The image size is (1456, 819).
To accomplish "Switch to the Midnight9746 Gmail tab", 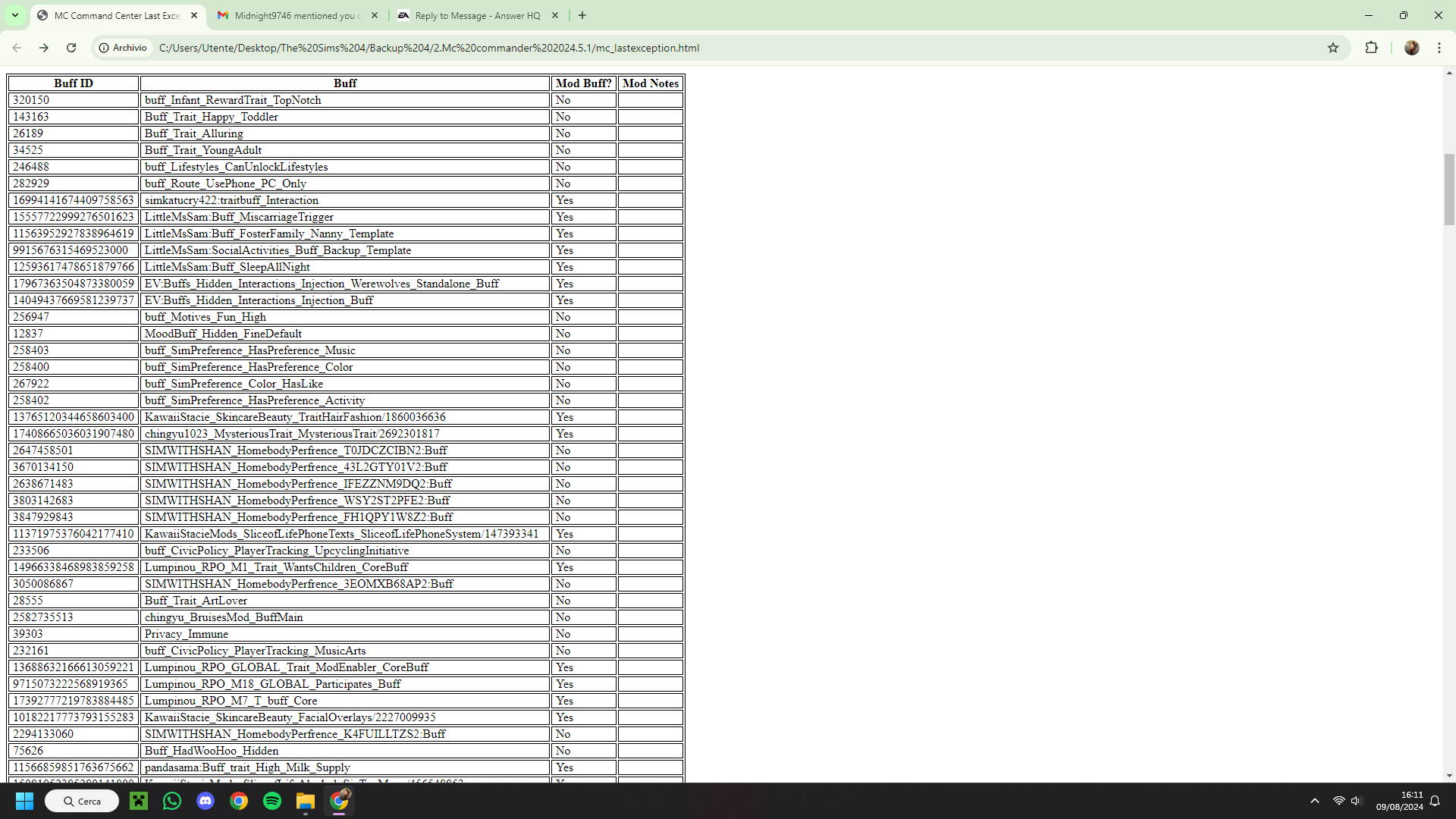I will 296,15.
